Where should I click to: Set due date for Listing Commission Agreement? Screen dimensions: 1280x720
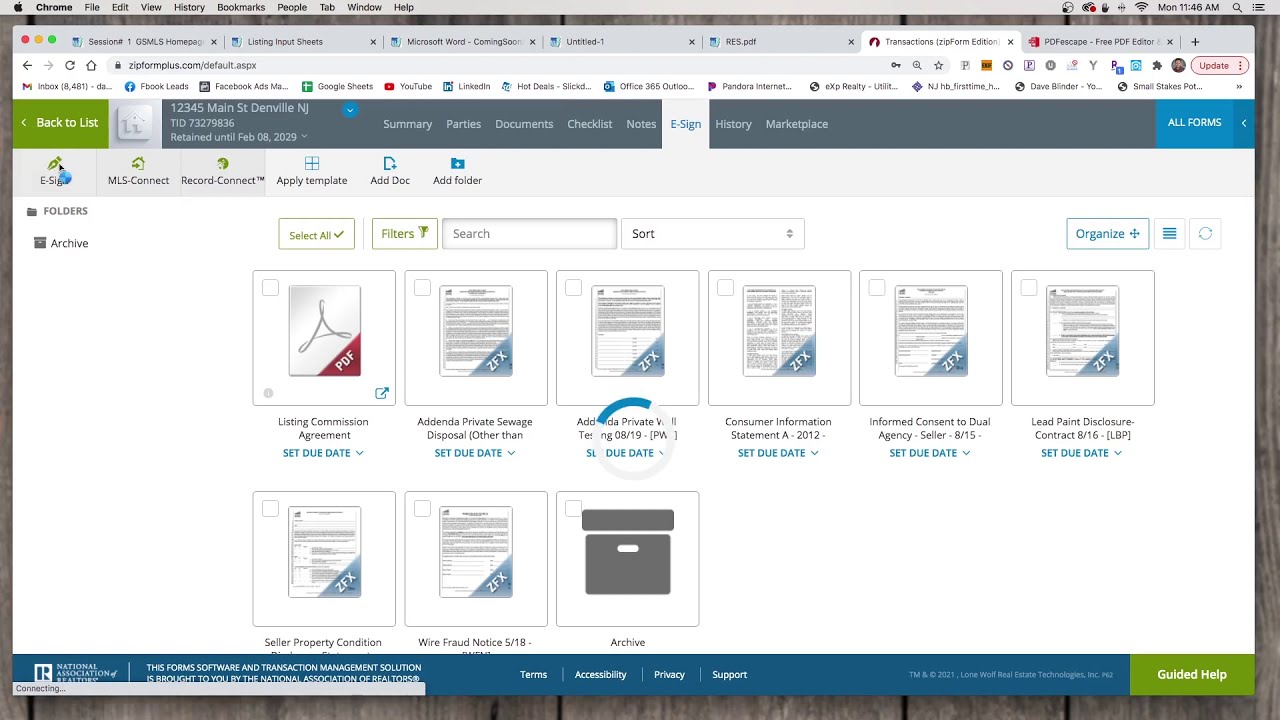[323, 453]
